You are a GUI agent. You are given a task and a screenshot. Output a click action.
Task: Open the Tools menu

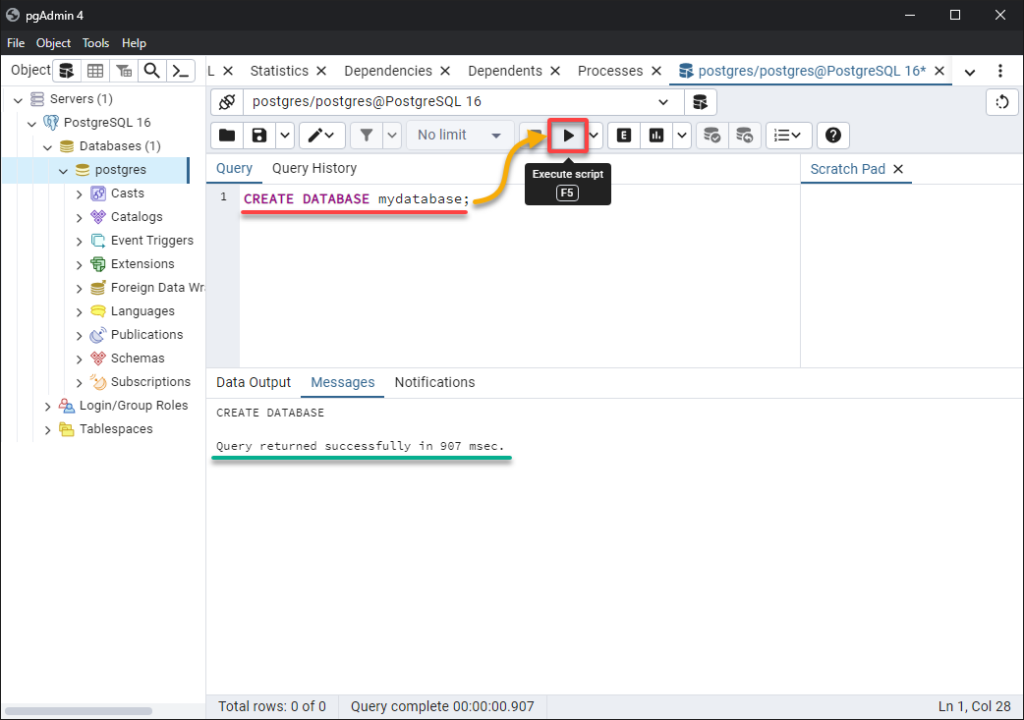tap(95, 43)
